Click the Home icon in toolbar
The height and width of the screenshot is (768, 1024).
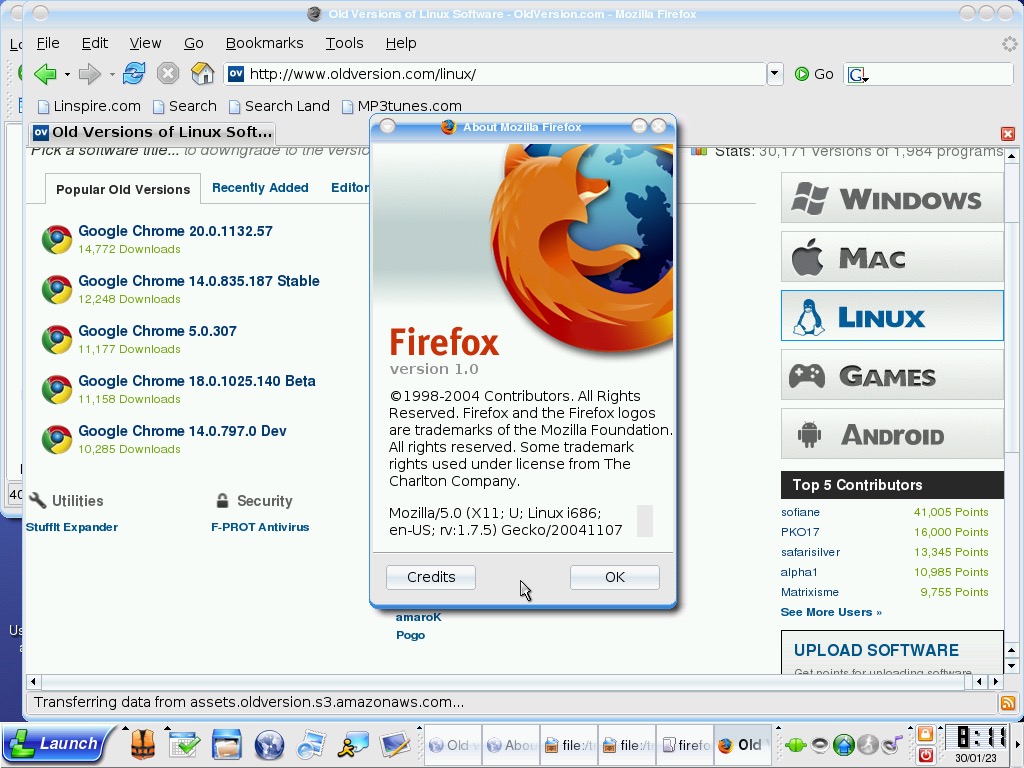pos(202,73)
